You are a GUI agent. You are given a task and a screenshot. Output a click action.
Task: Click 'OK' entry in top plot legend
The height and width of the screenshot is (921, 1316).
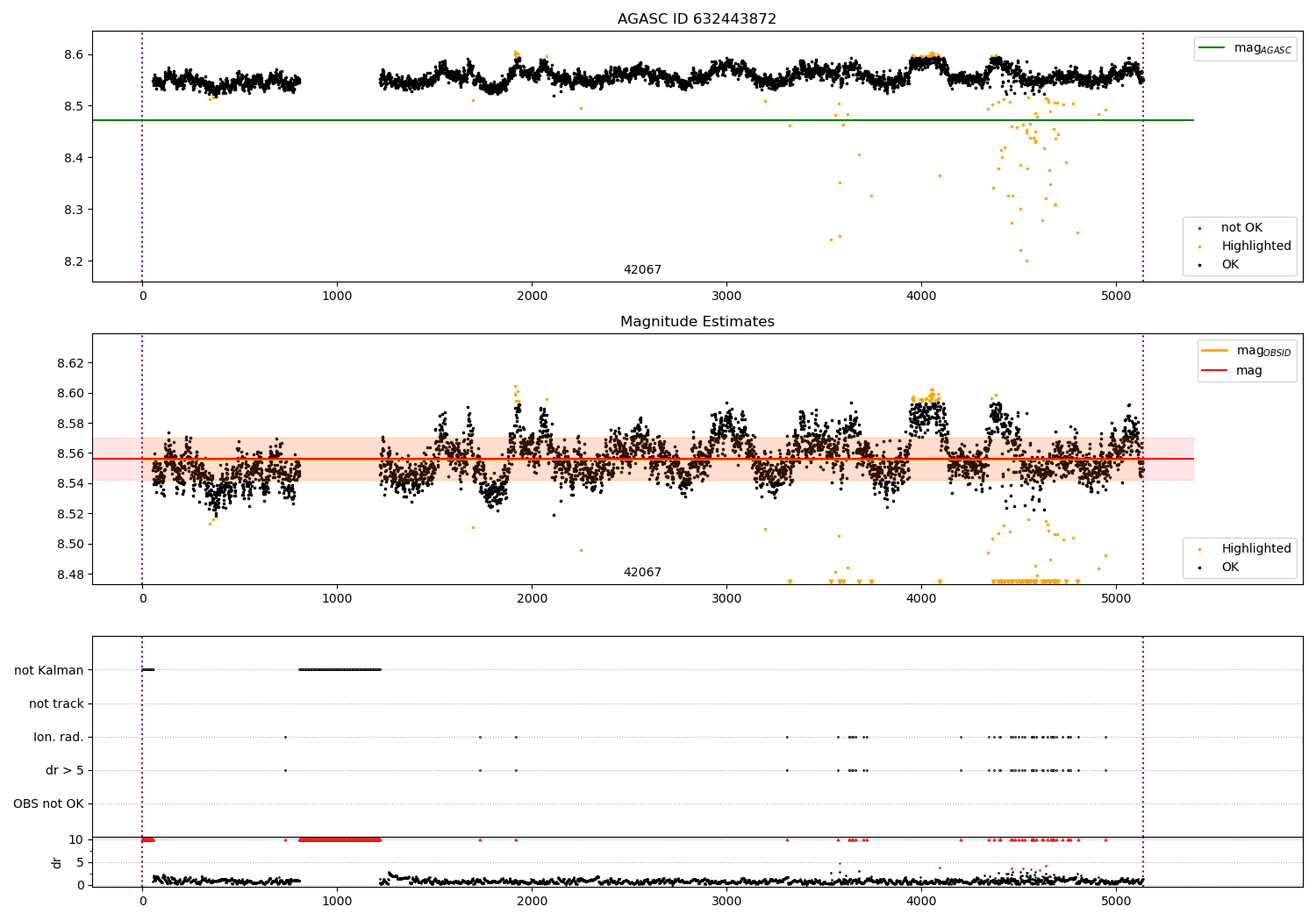click(x=1230, y=264)
